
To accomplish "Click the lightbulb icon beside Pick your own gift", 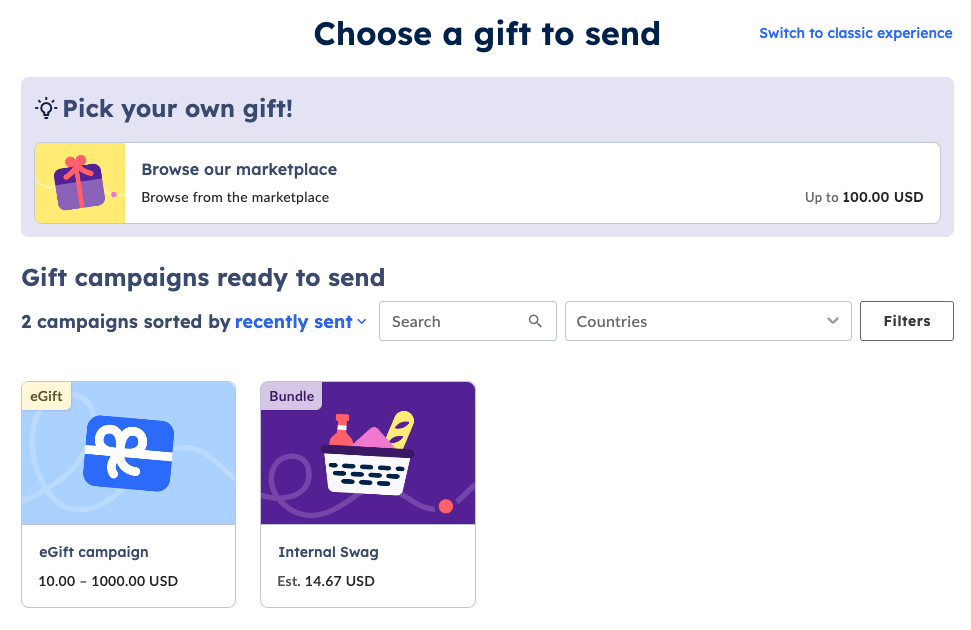I will pyautogui.click(x=46, y=108).
